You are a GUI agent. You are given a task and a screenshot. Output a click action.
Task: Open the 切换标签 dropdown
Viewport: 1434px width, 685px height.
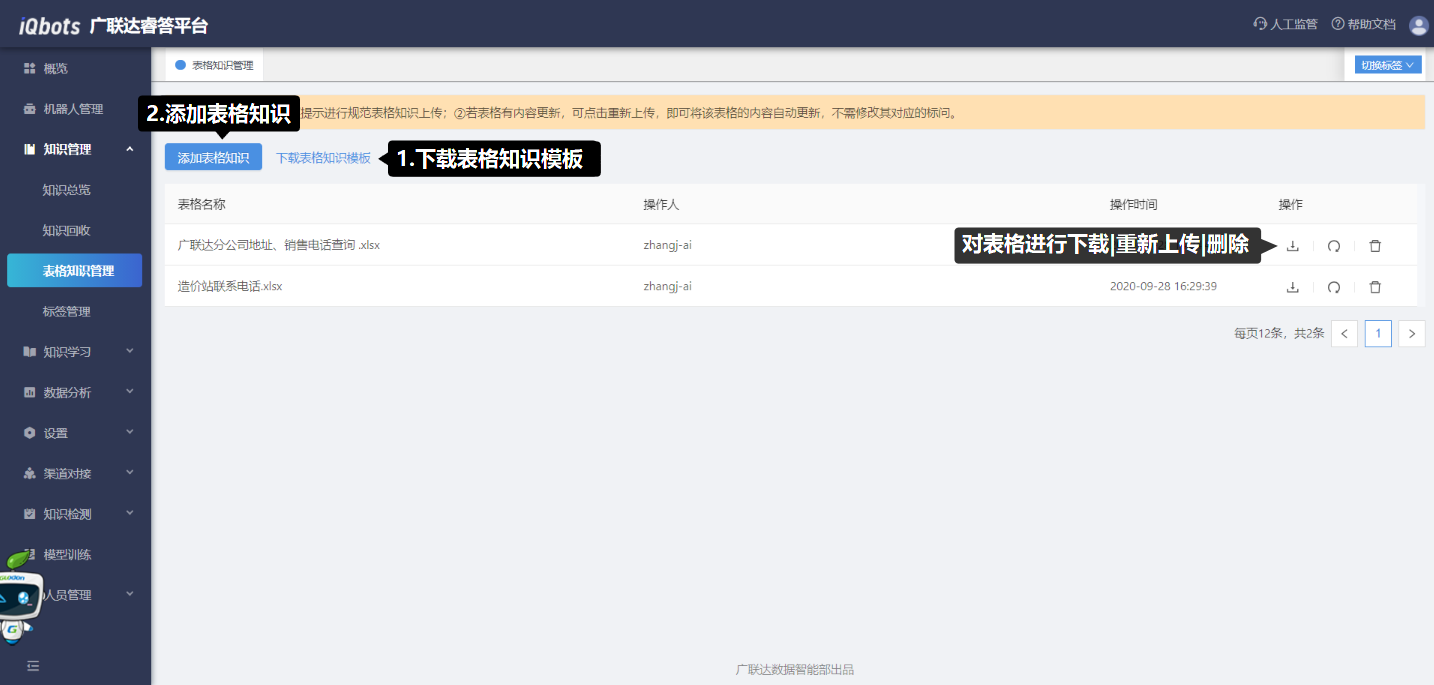coord(1385,65)
